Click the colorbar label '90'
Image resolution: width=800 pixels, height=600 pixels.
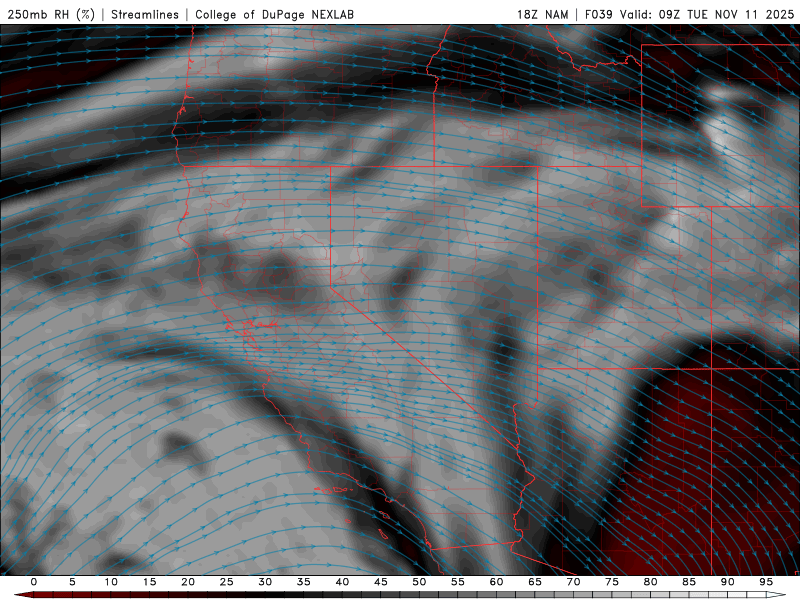(727, 582)
